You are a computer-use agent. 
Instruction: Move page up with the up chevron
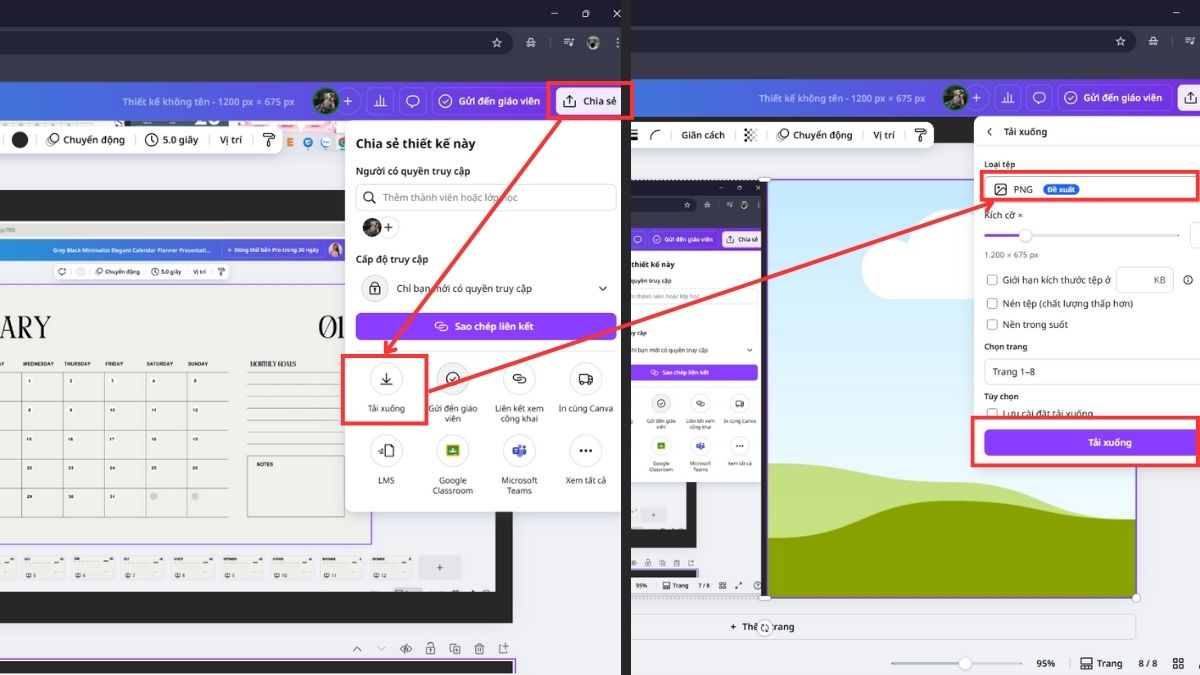point(358,649)
